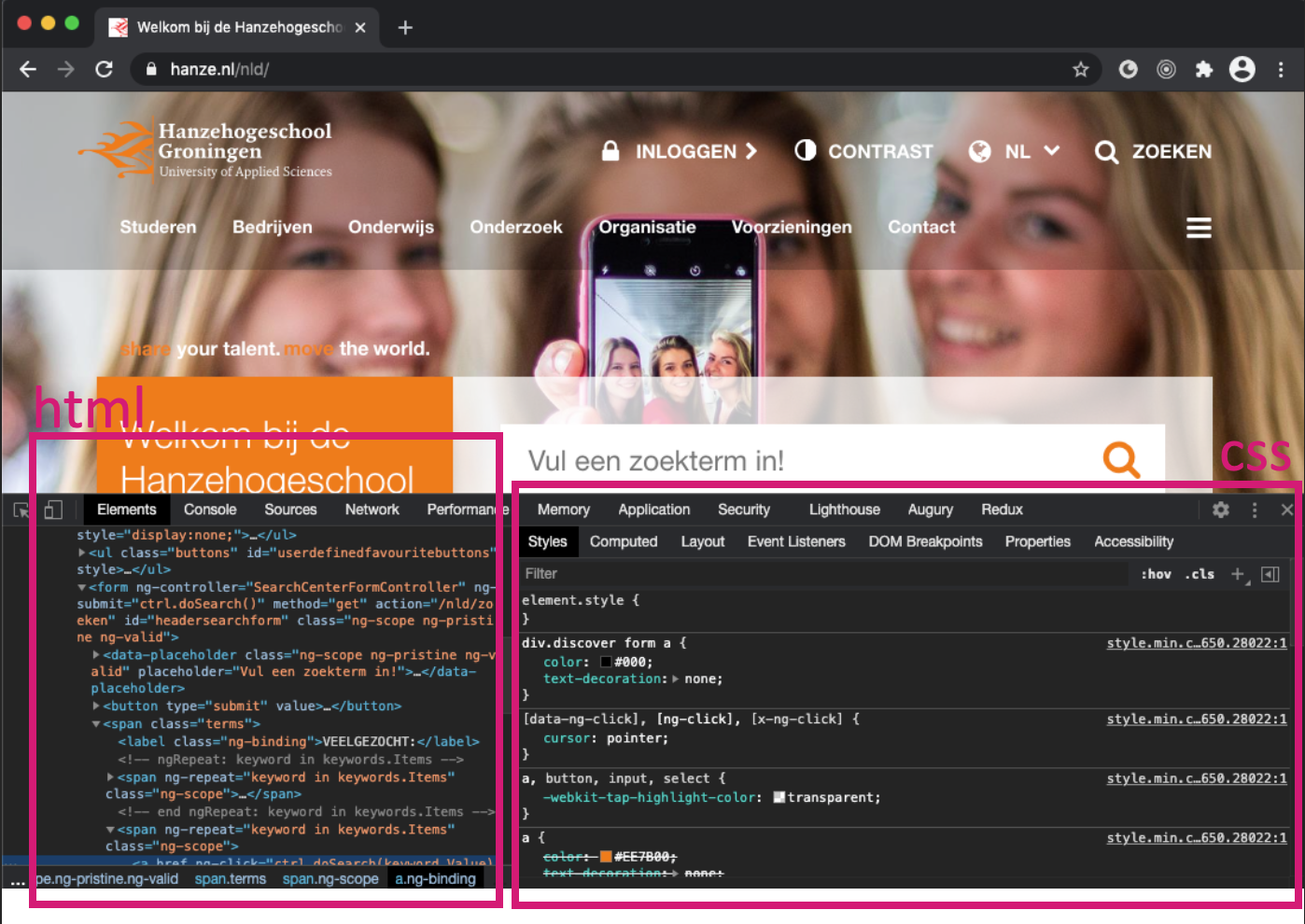Viewport: 1305px width, 924px height.
Task: Open the Chrome extensions puzzle icon
Action: click(x=1204, y=69)
